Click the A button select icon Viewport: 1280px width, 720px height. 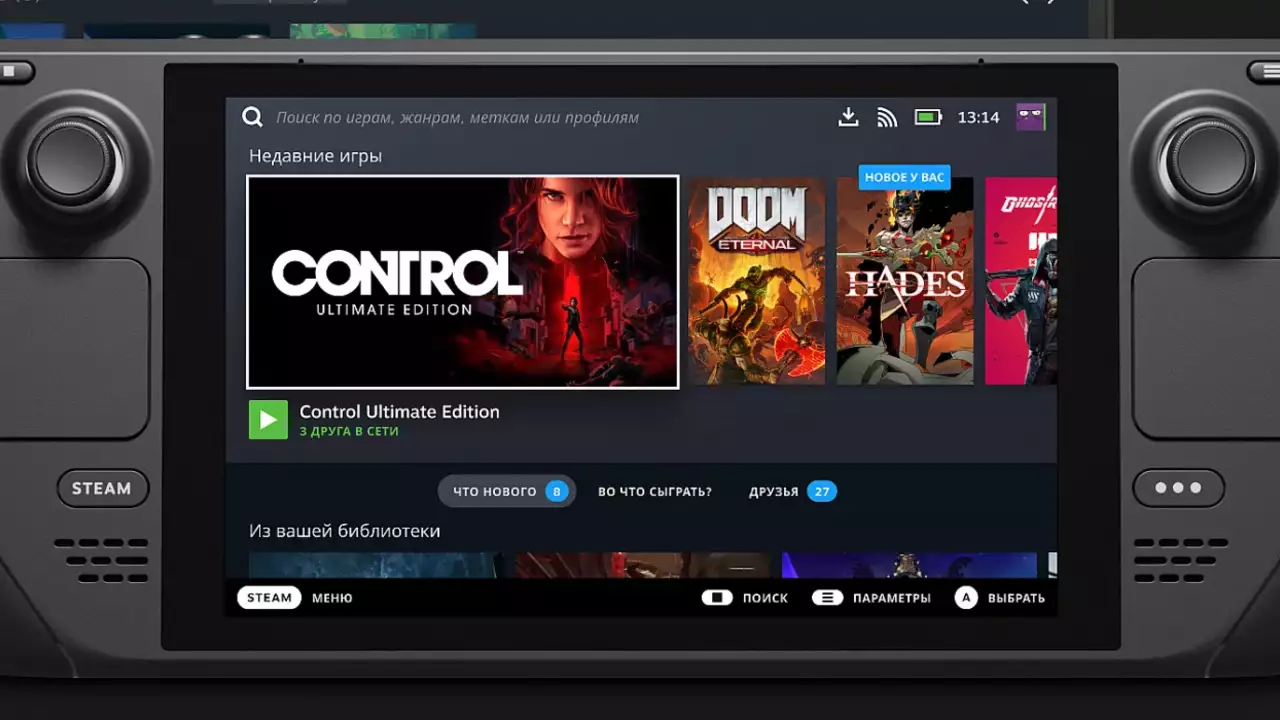tap(965, 598)
